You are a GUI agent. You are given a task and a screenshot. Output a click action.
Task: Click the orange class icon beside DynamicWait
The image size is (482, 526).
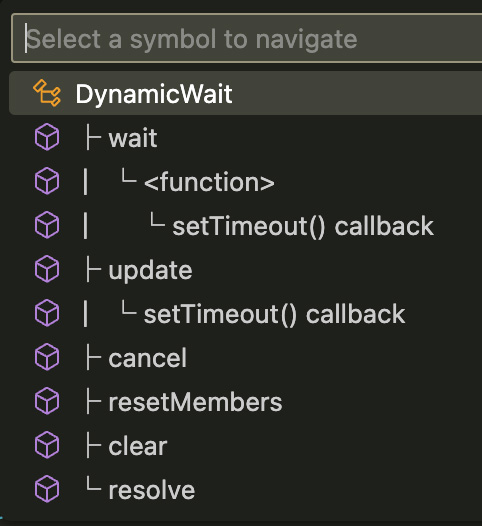pyautogui.click(x=47, y=93)
